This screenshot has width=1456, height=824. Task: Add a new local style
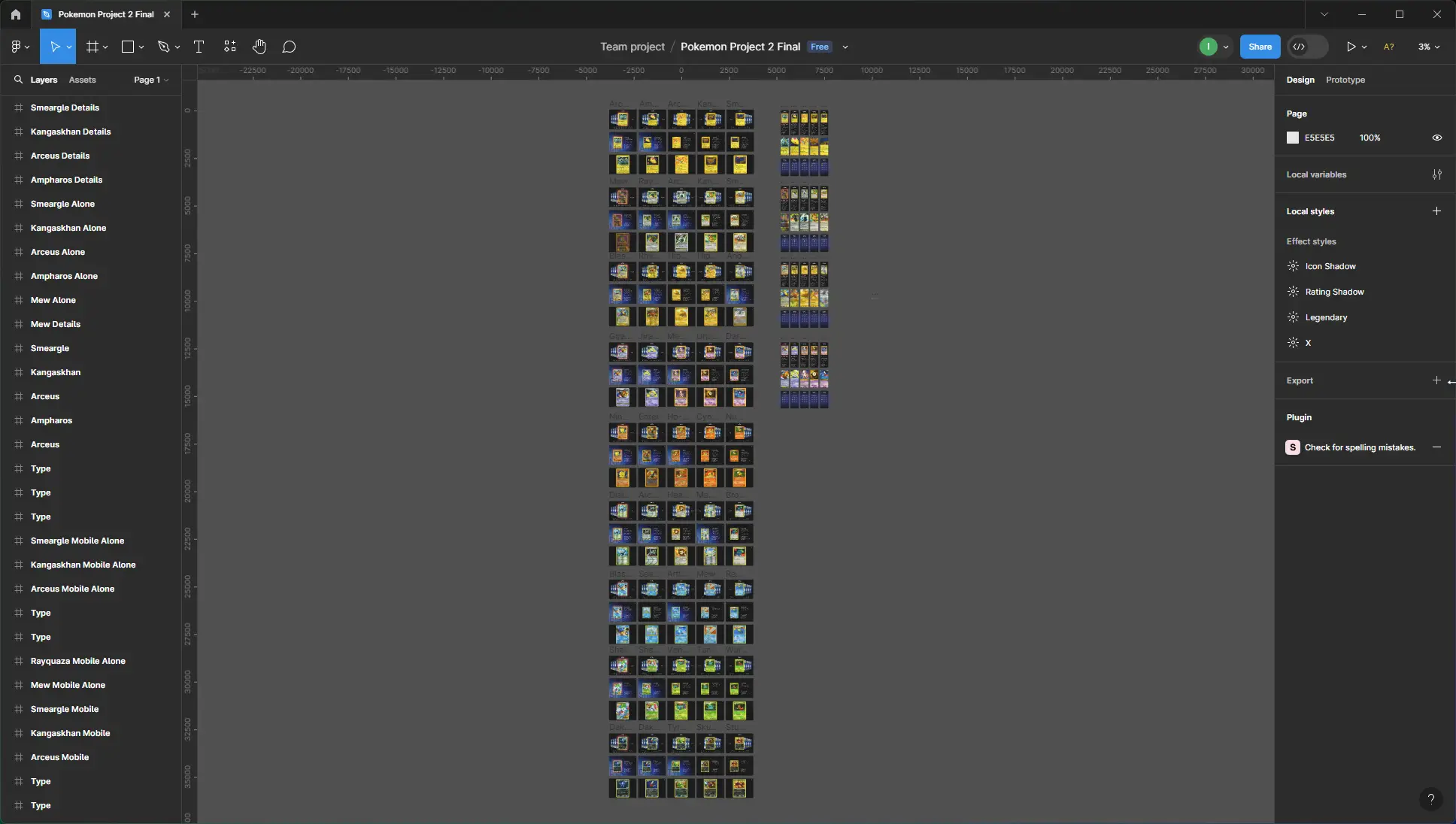click(1436, 211)
